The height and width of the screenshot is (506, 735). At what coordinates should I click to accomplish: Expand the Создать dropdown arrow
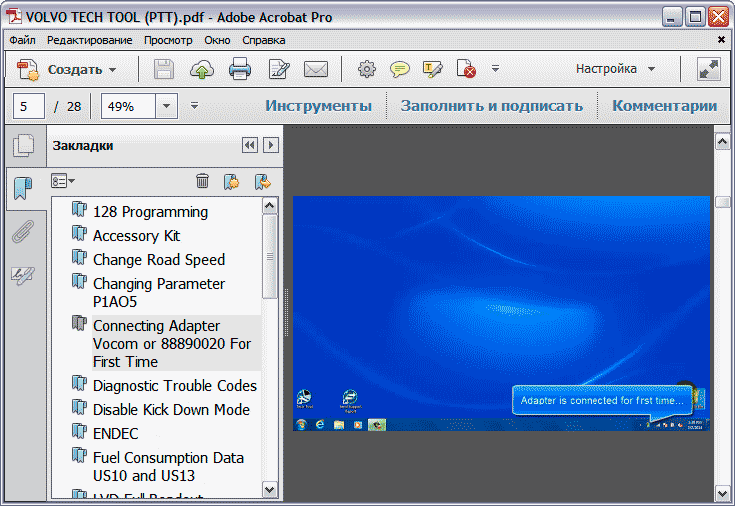tap(112, 70)
